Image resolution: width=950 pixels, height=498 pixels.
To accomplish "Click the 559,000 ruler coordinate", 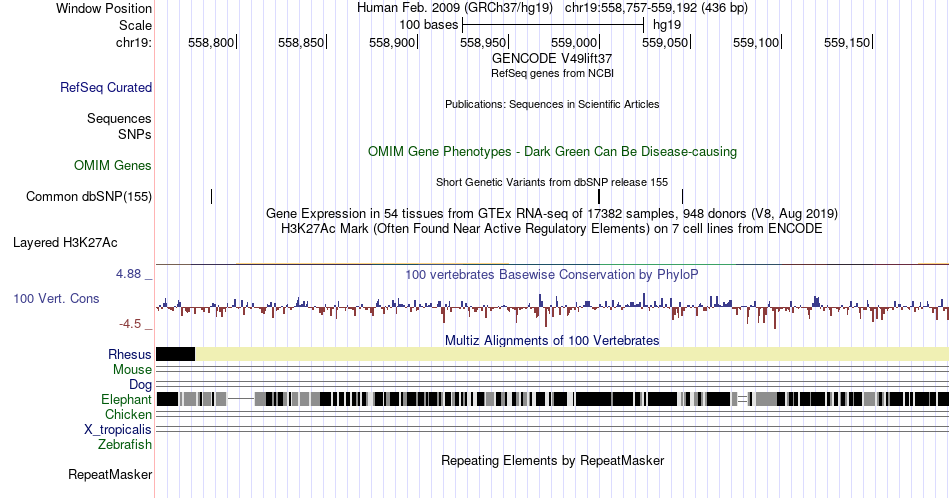I will [574, 42].
